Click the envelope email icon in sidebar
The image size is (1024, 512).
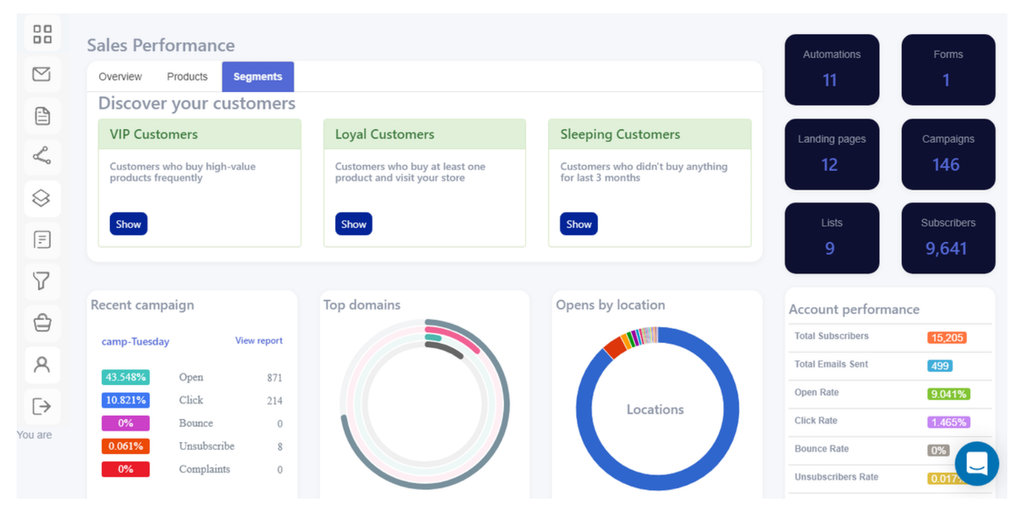[x=42, y=74]
